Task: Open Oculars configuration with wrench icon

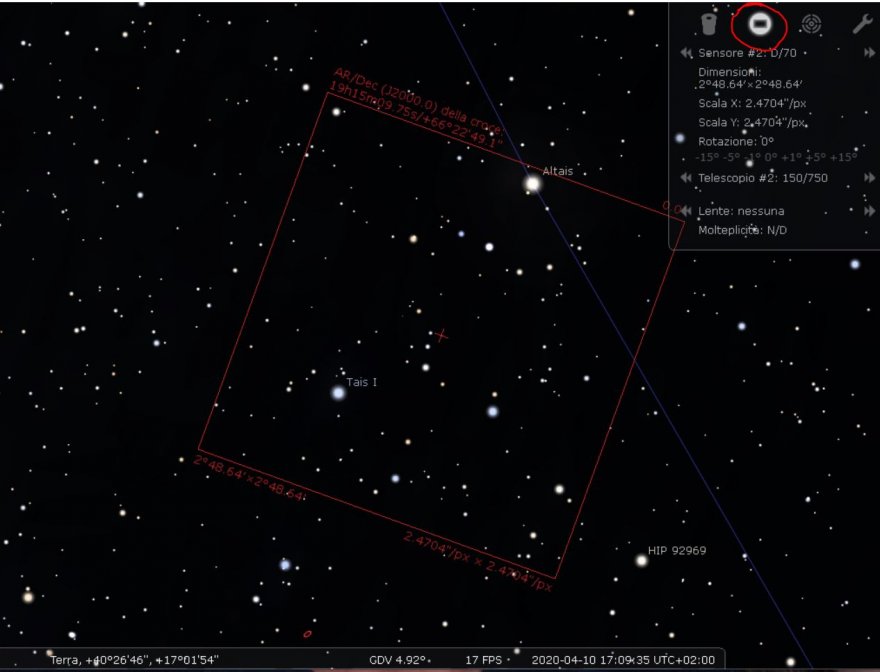Action: coord(862,24)
